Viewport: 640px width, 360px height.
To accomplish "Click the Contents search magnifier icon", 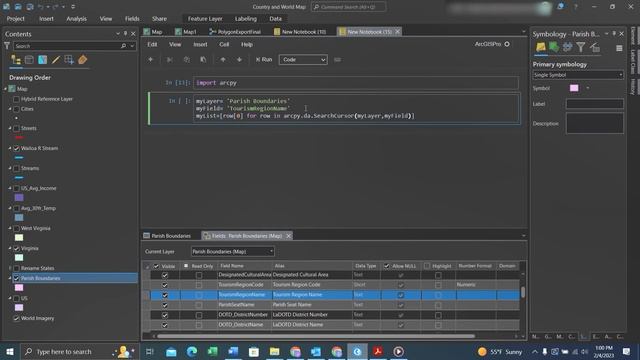I will (x=124, y=46).
